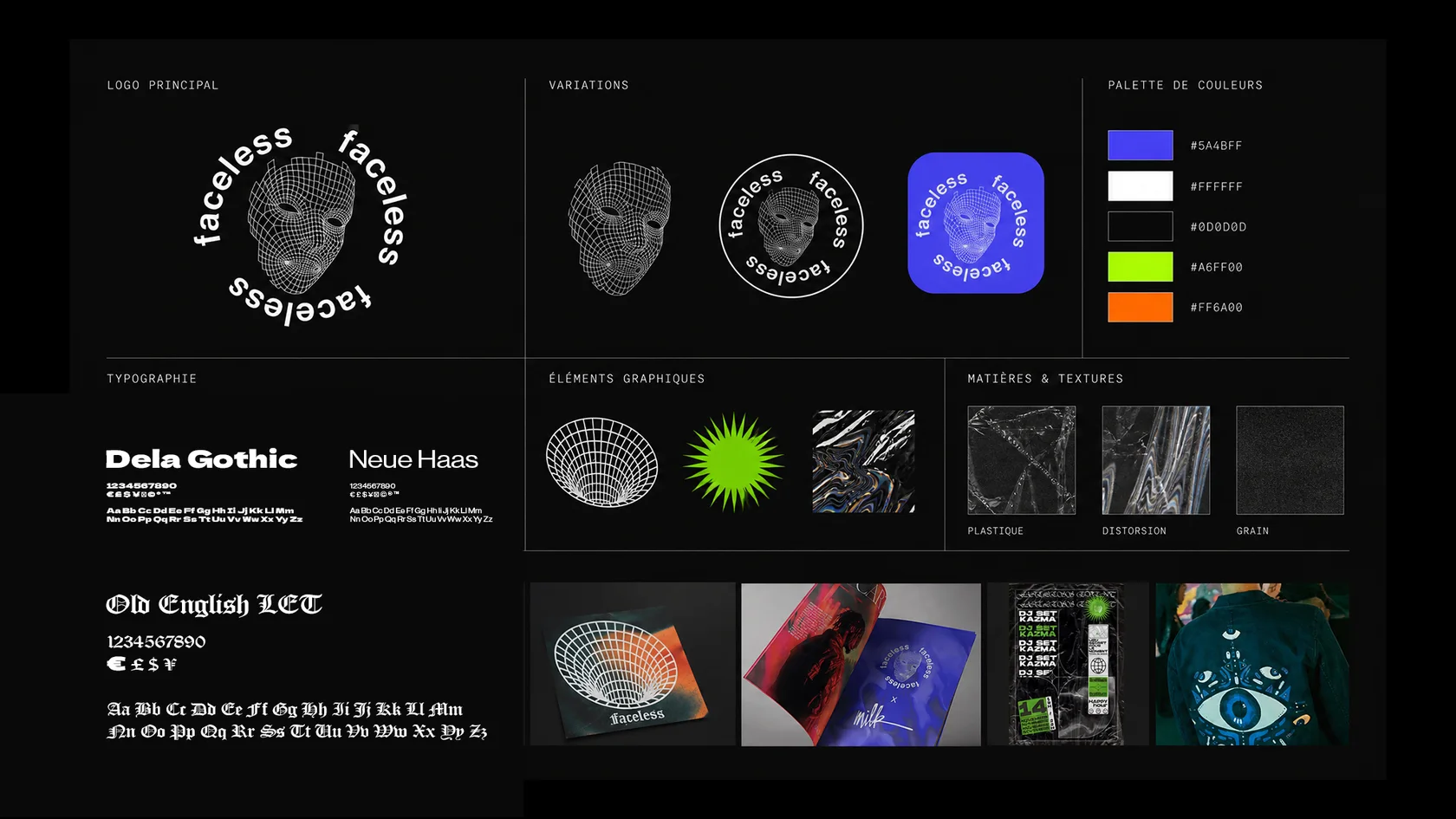Screen dimensions: 1456x819
Task: Click the #FF6A00 hex code label
Action: (1217, 307)
